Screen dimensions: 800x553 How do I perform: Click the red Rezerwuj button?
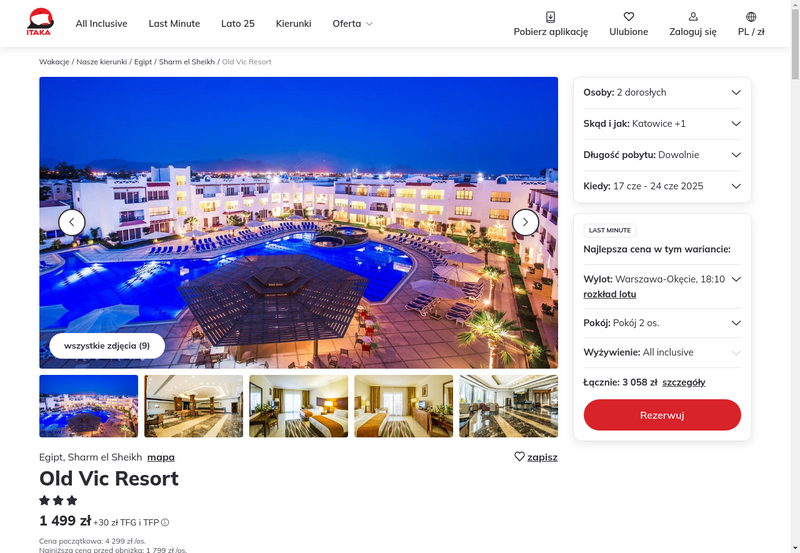(x=662, y=415)
